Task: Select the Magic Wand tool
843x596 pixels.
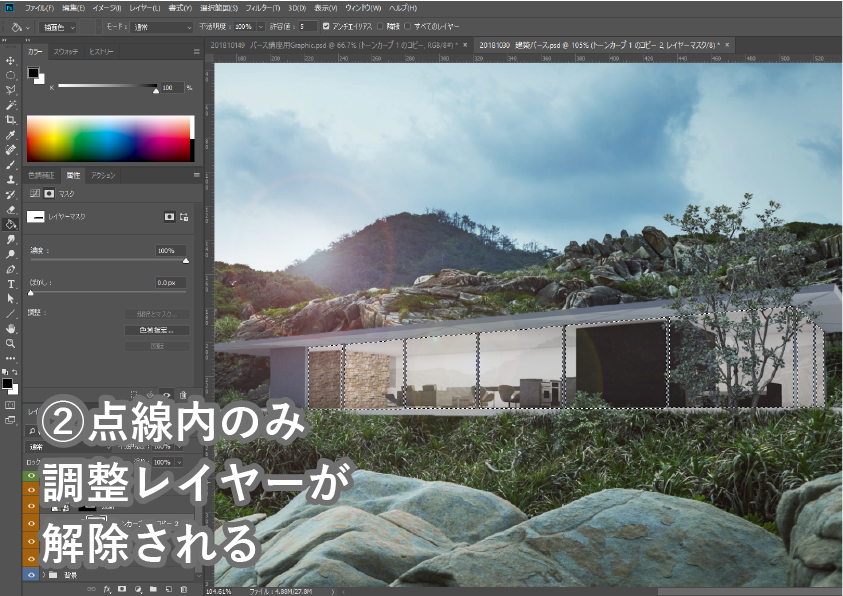Action: [10, 105]
